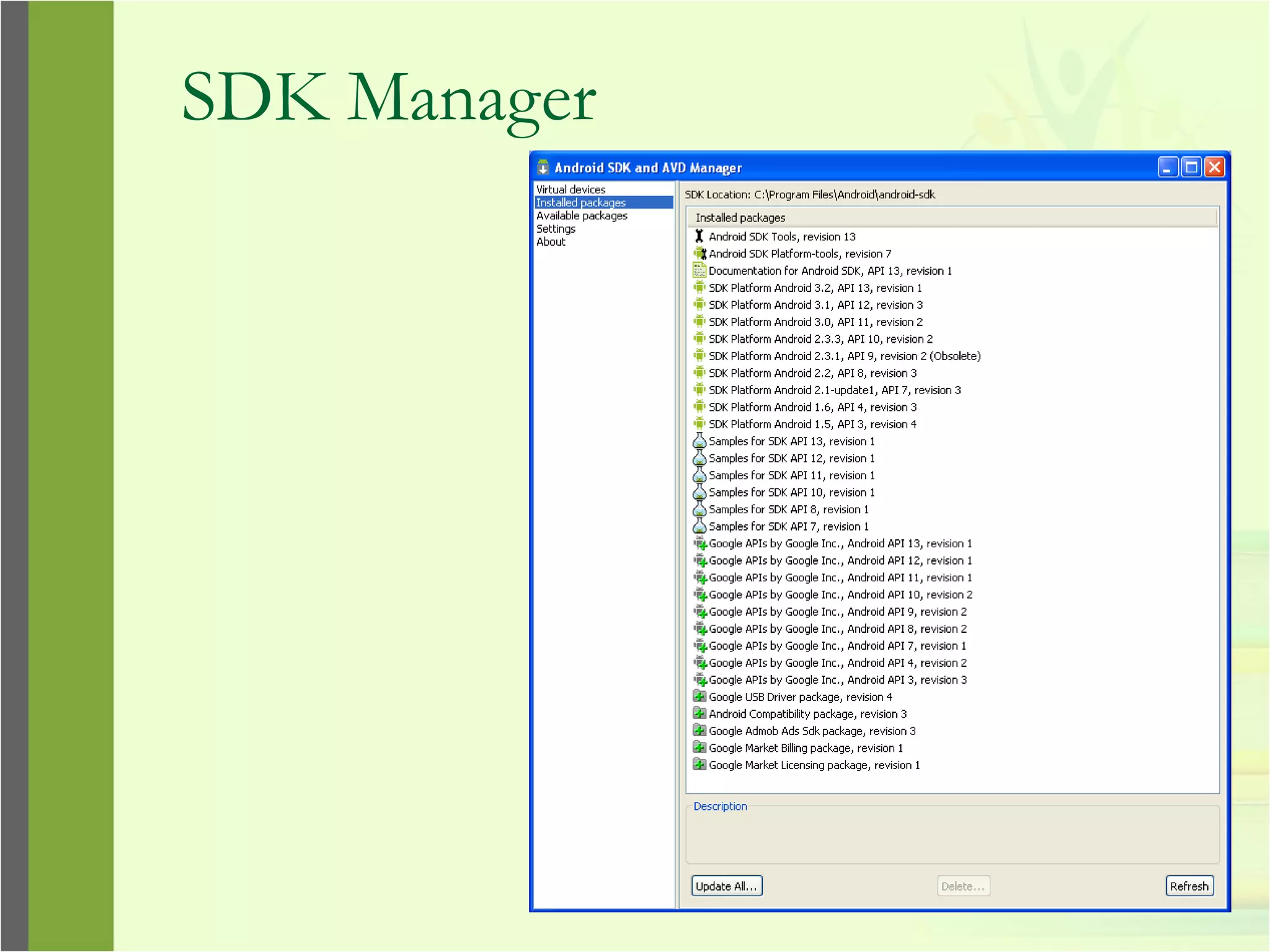Click the Delete... button
This screenshot has height=952, width=1270.
coord(963,886)
